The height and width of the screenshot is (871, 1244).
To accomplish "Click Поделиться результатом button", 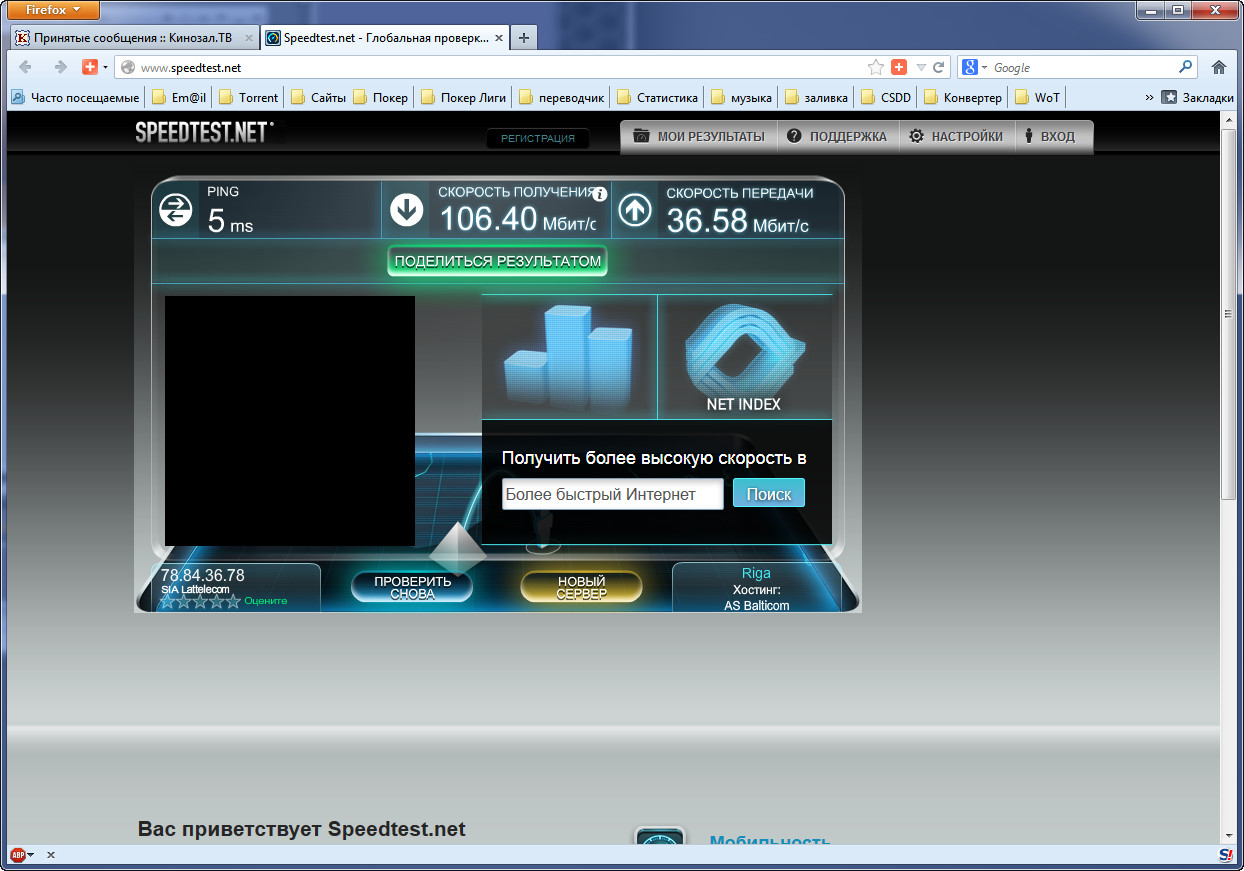I will [x=498, y=261].
